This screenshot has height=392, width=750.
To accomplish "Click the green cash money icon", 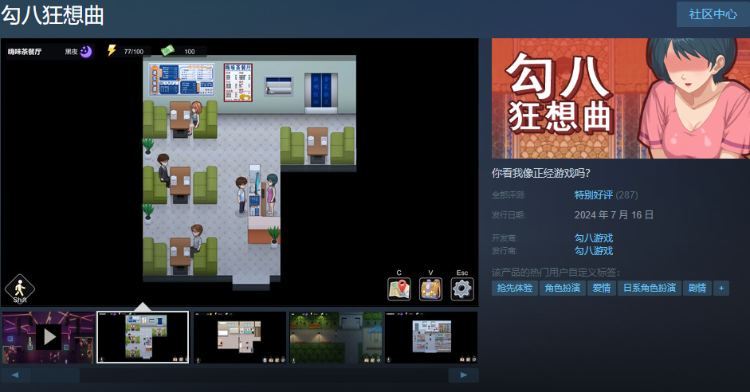I will click(168, 50).
